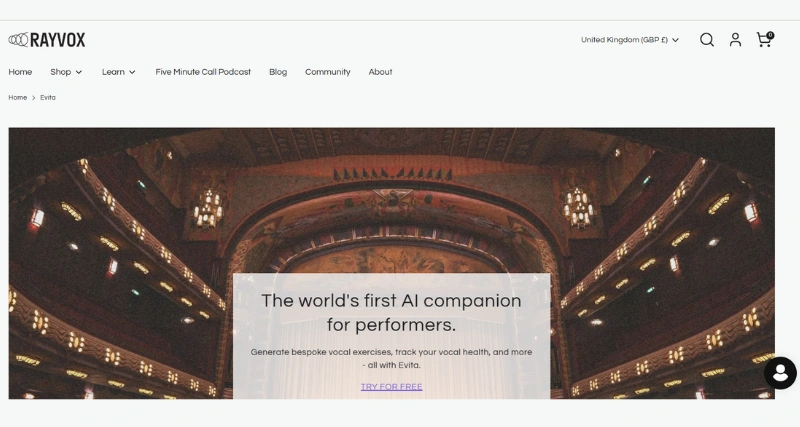
Task: Click the Evita breadcrumb
Action: click(x=48, y=98)
